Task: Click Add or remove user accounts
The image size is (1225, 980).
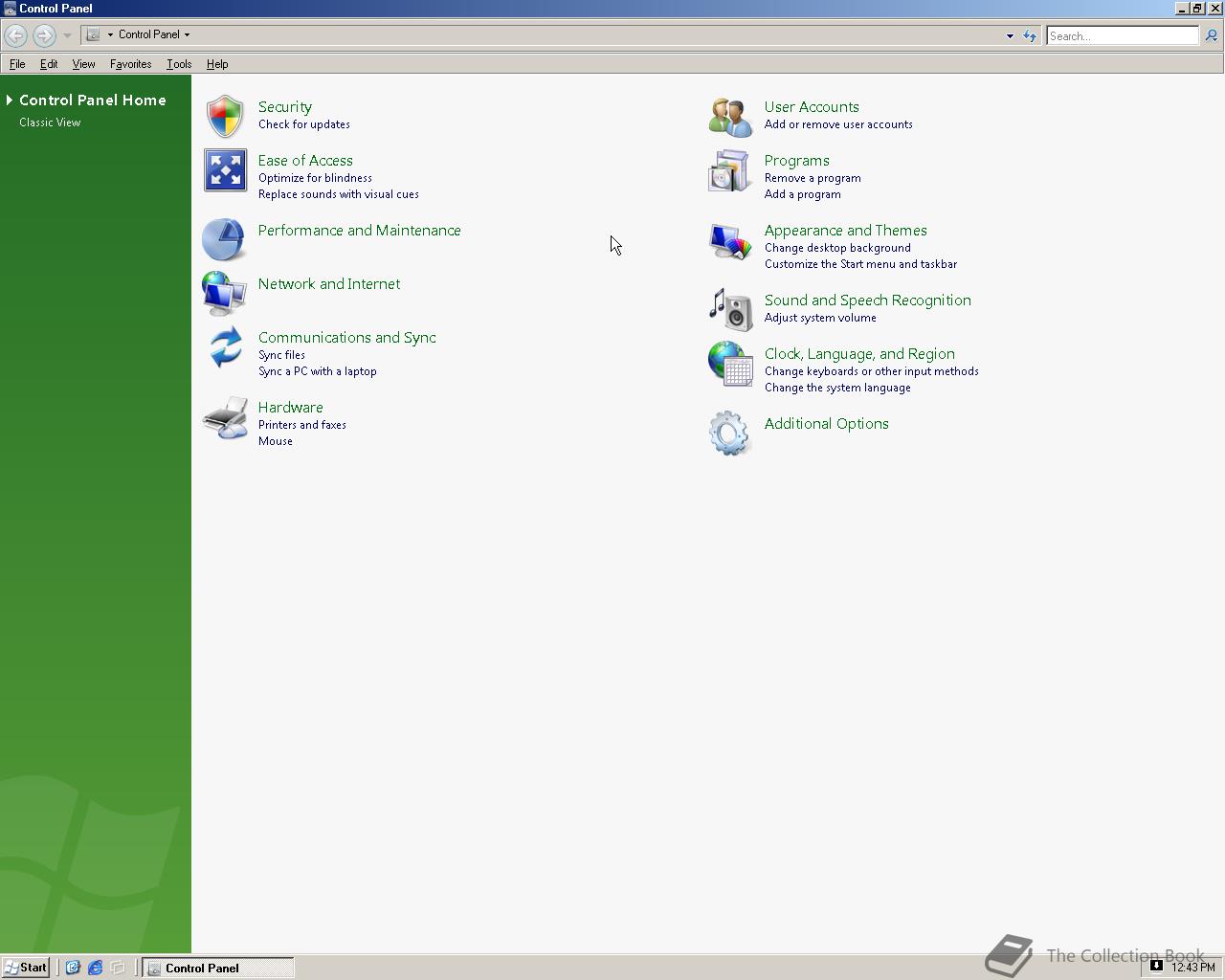Action: pyautogui.click(x=838, y=124)
